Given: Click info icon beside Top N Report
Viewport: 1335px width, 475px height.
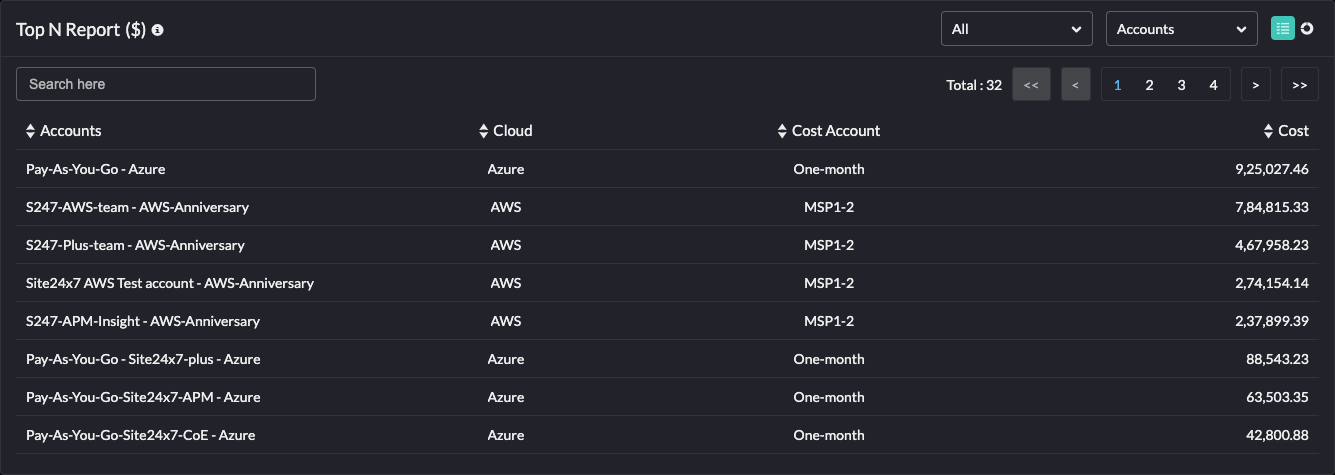Looking at the screenshot, I should coord(158,30).
